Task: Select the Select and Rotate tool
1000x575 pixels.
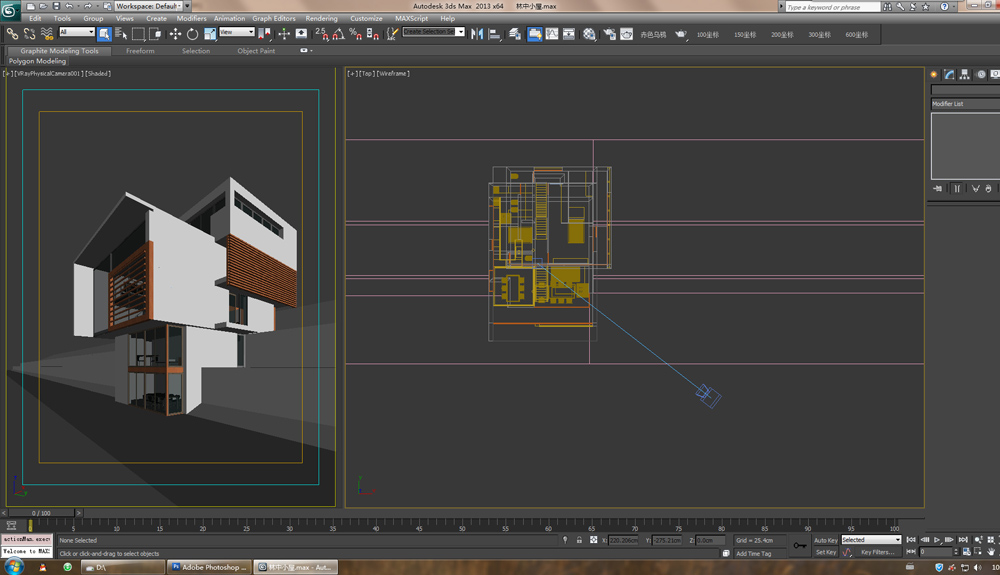Action: [192, 33]
